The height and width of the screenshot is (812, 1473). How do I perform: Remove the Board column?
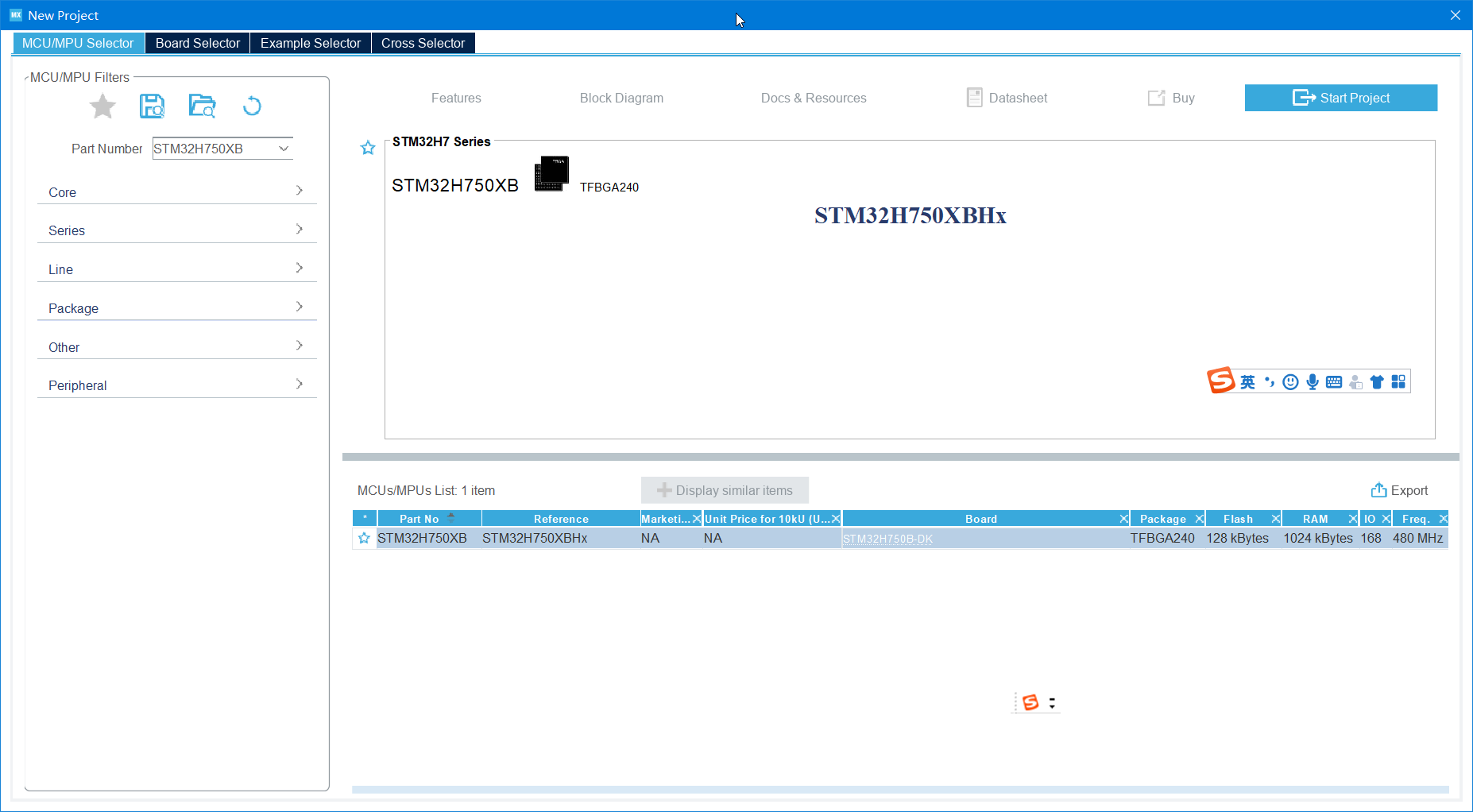click(x=1124, y=519)
